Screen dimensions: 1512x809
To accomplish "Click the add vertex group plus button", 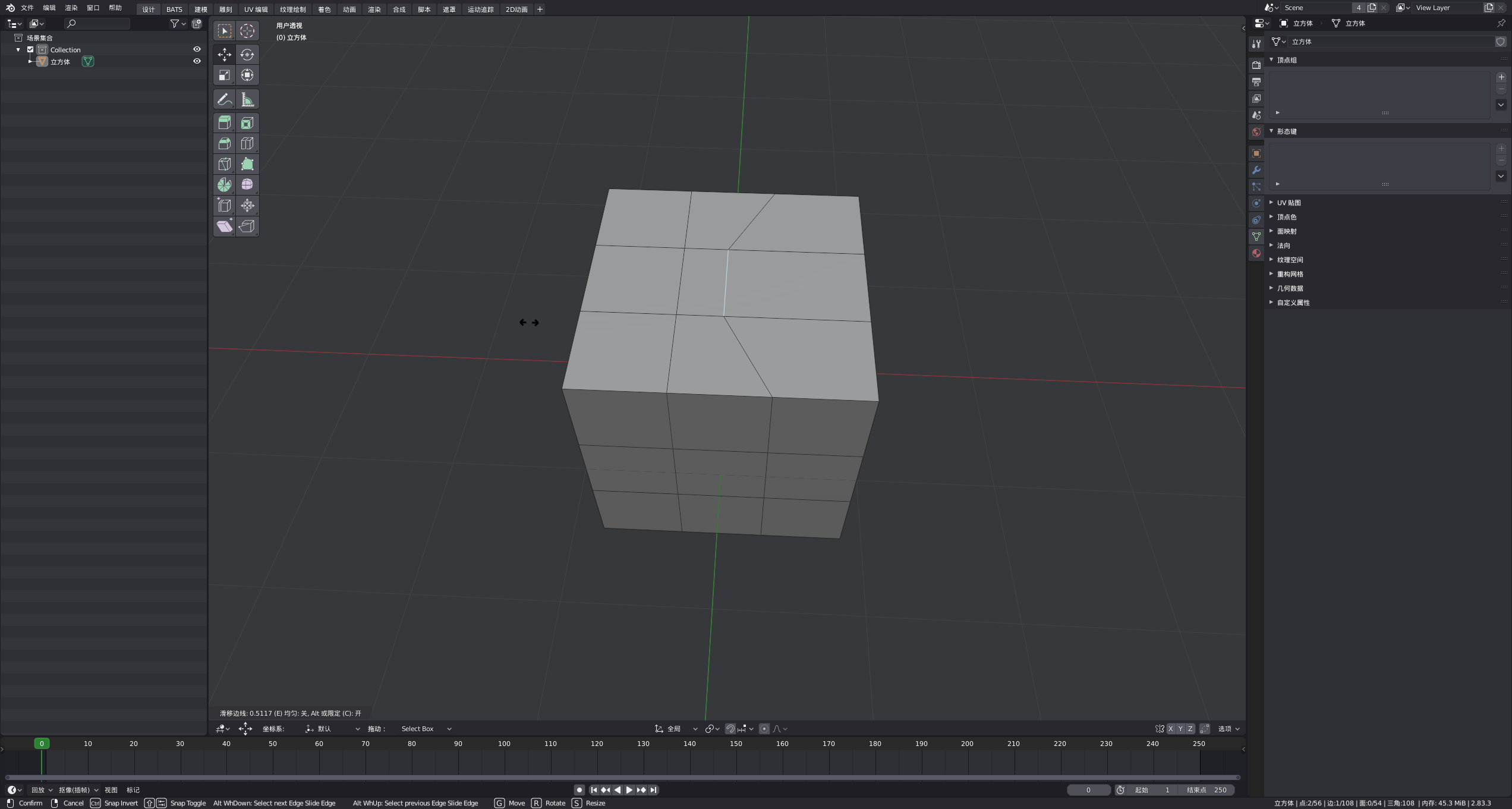I will pyautogui.click(x=1501, y=77).
